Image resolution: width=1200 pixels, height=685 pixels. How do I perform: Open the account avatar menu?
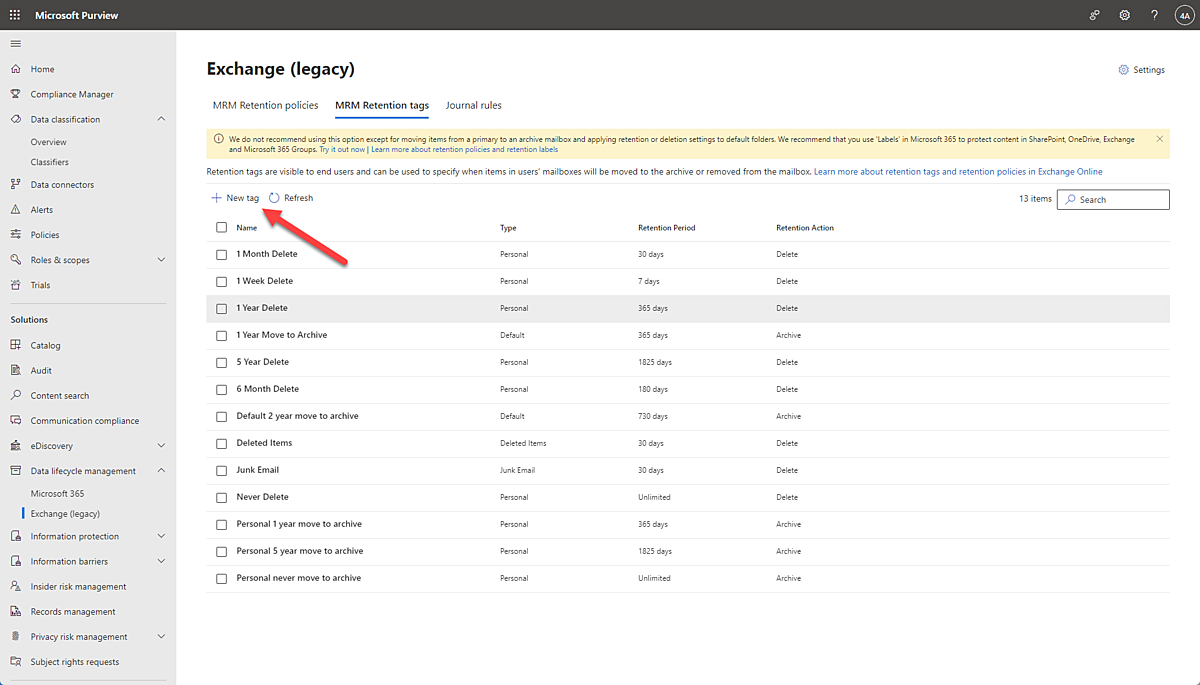(1184, 15)
